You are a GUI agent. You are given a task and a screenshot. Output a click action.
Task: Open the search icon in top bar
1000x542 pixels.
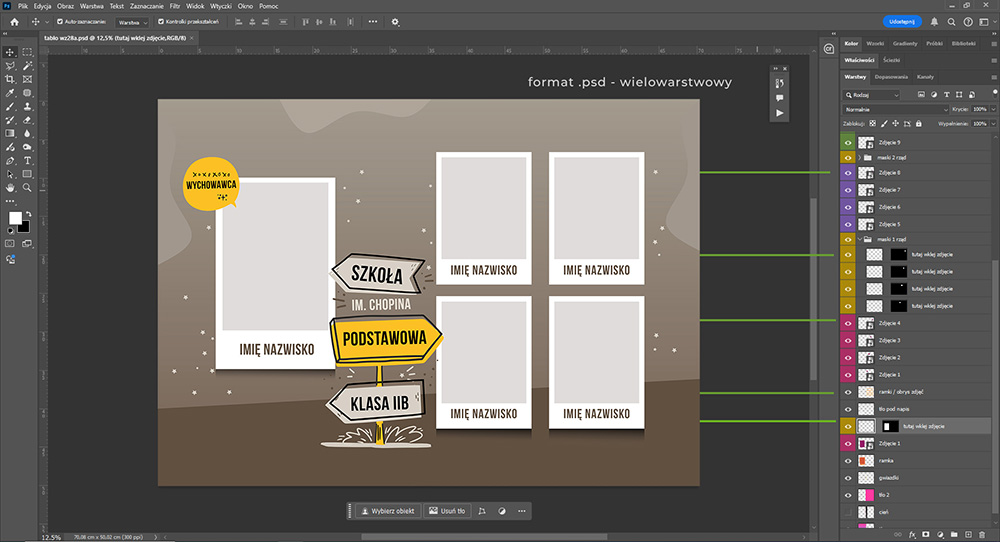pos(952,22)
